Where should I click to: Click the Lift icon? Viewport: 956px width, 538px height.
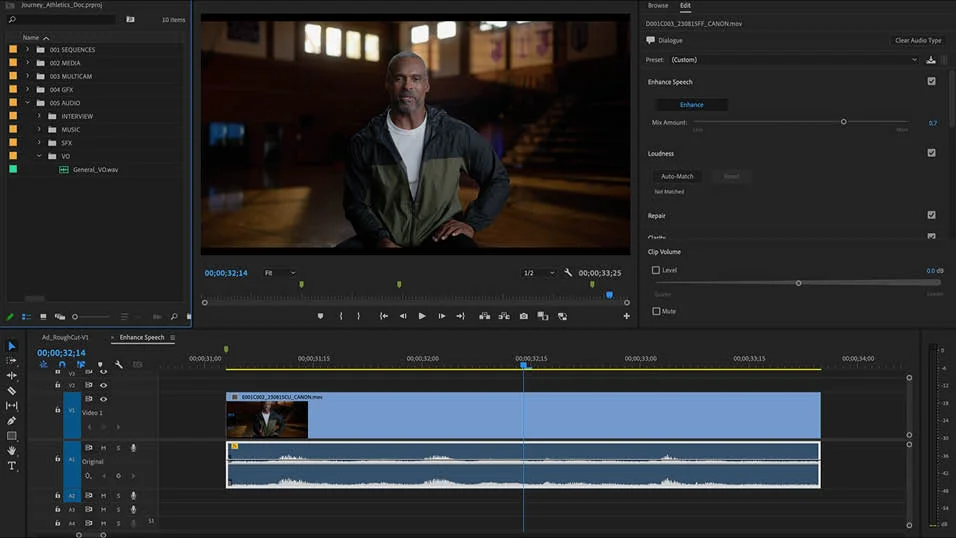tap(485, 316)
